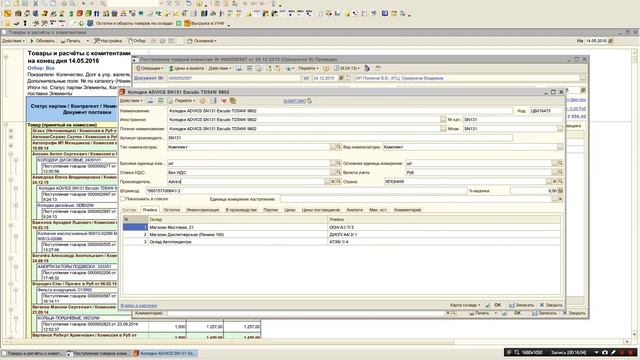Click the Обновить button in report toolbar
640x360 pixels.
42,41
